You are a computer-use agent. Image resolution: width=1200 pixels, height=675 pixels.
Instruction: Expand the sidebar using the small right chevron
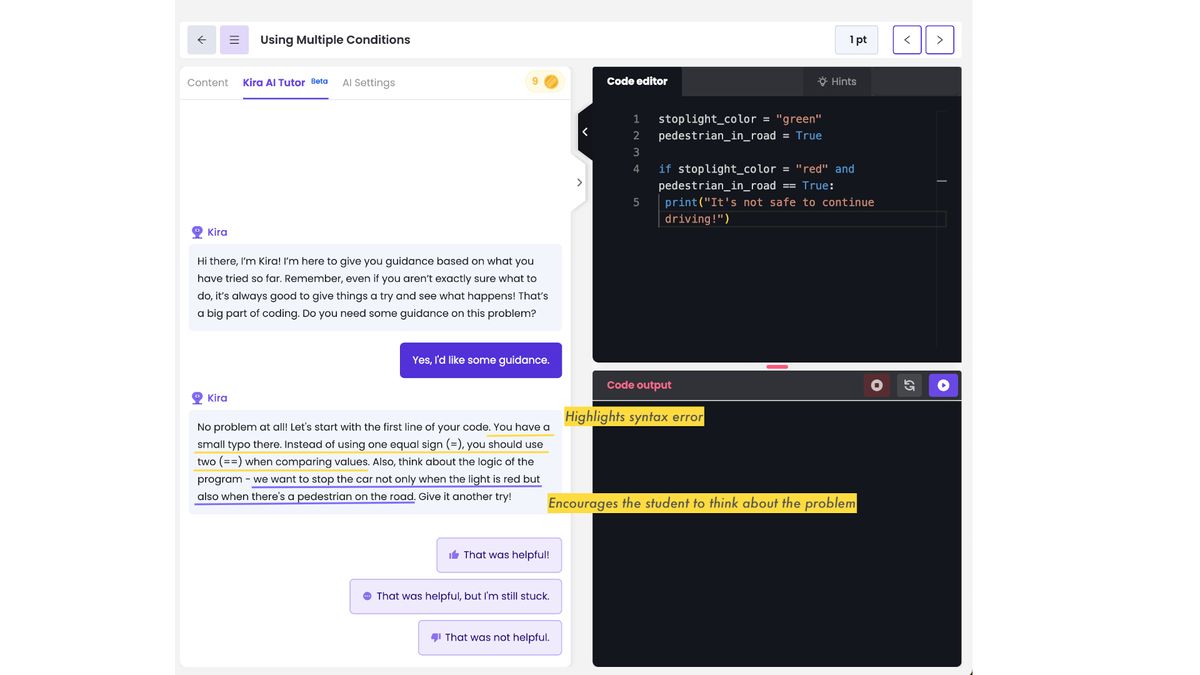580,182
